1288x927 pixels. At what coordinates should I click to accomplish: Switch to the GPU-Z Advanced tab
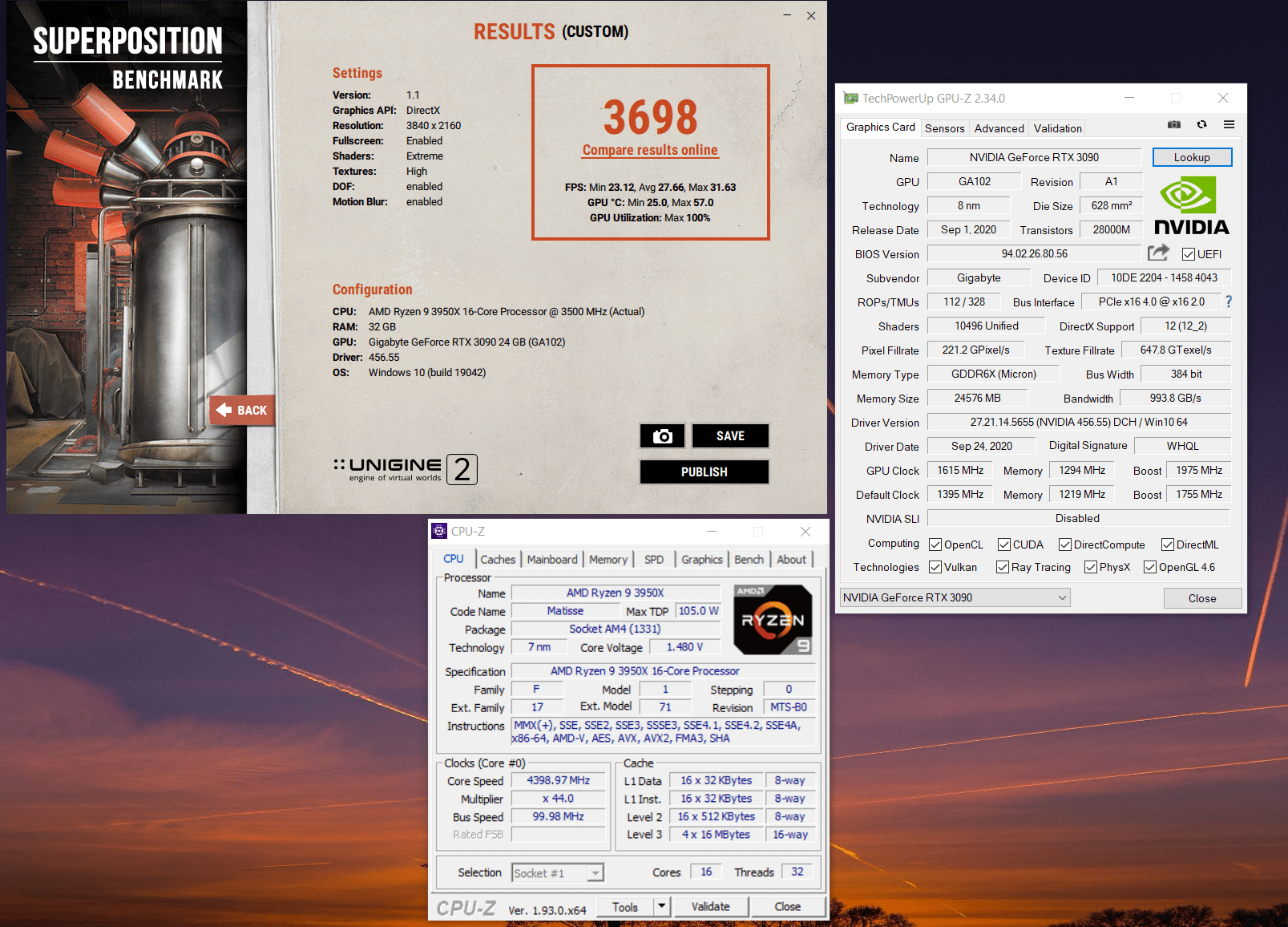(x=999, y=128)
